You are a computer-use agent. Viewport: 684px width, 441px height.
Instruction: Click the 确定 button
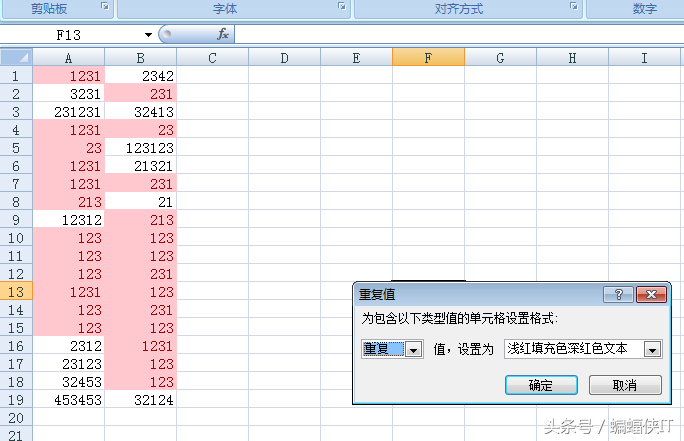click(541, 385)
